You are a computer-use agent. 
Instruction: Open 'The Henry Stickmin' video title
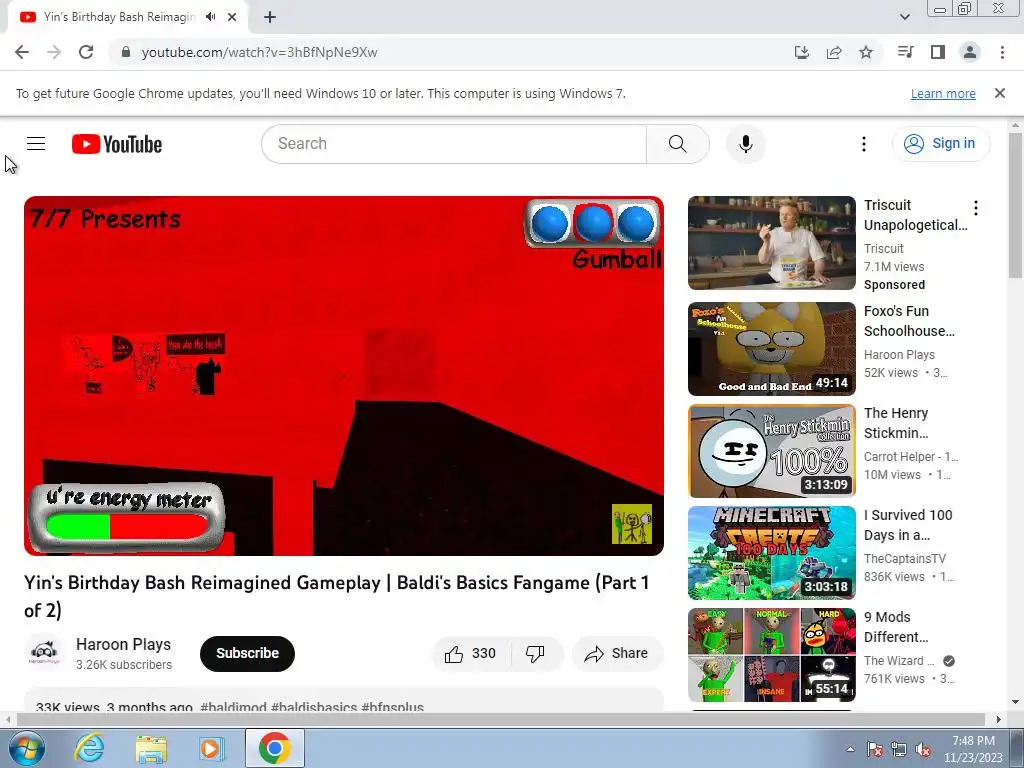896,423
